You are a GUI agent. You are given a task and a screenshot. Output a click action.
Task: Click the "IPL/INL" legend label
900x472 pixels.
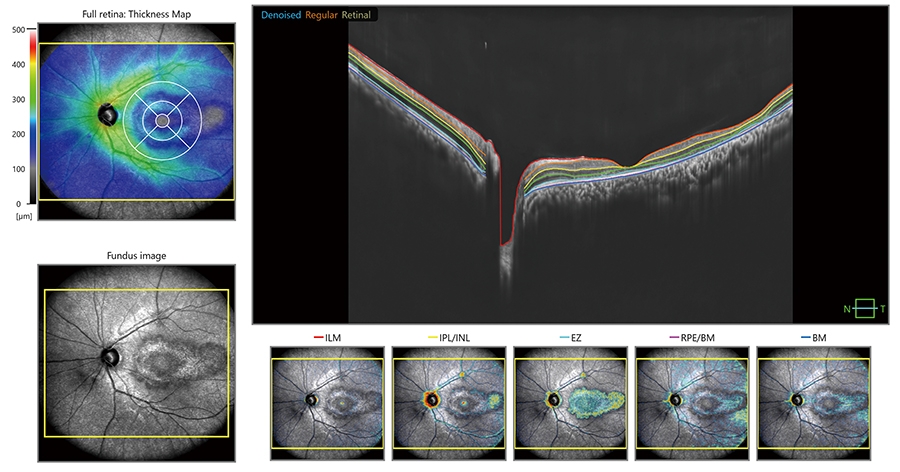(x=455, y=338)
